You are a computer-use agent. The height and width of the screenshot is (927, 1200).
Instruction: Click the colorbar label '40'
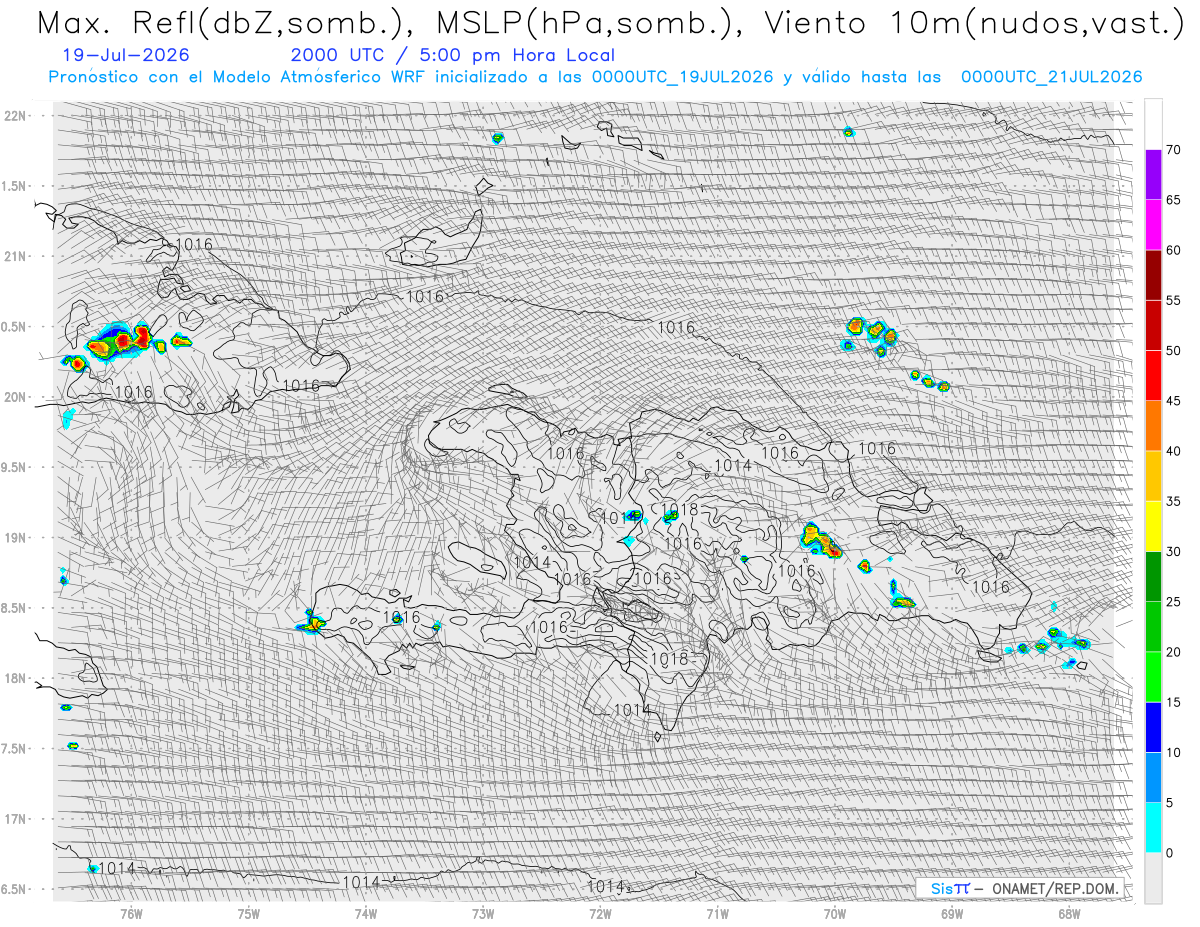click(x=1173, y=451)
